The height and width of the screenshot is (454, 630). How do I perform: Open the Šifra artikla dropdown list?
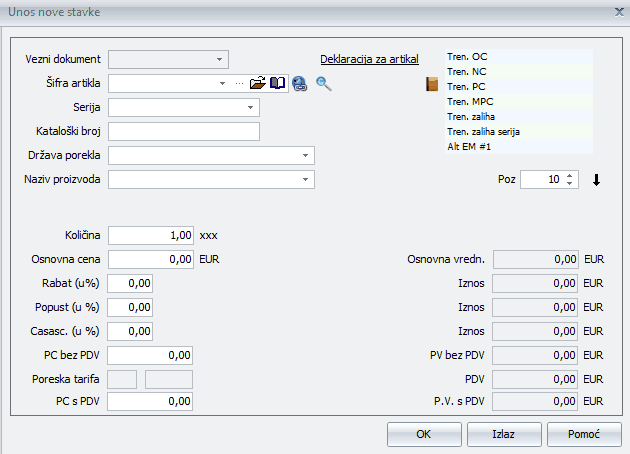coord(222,84)
